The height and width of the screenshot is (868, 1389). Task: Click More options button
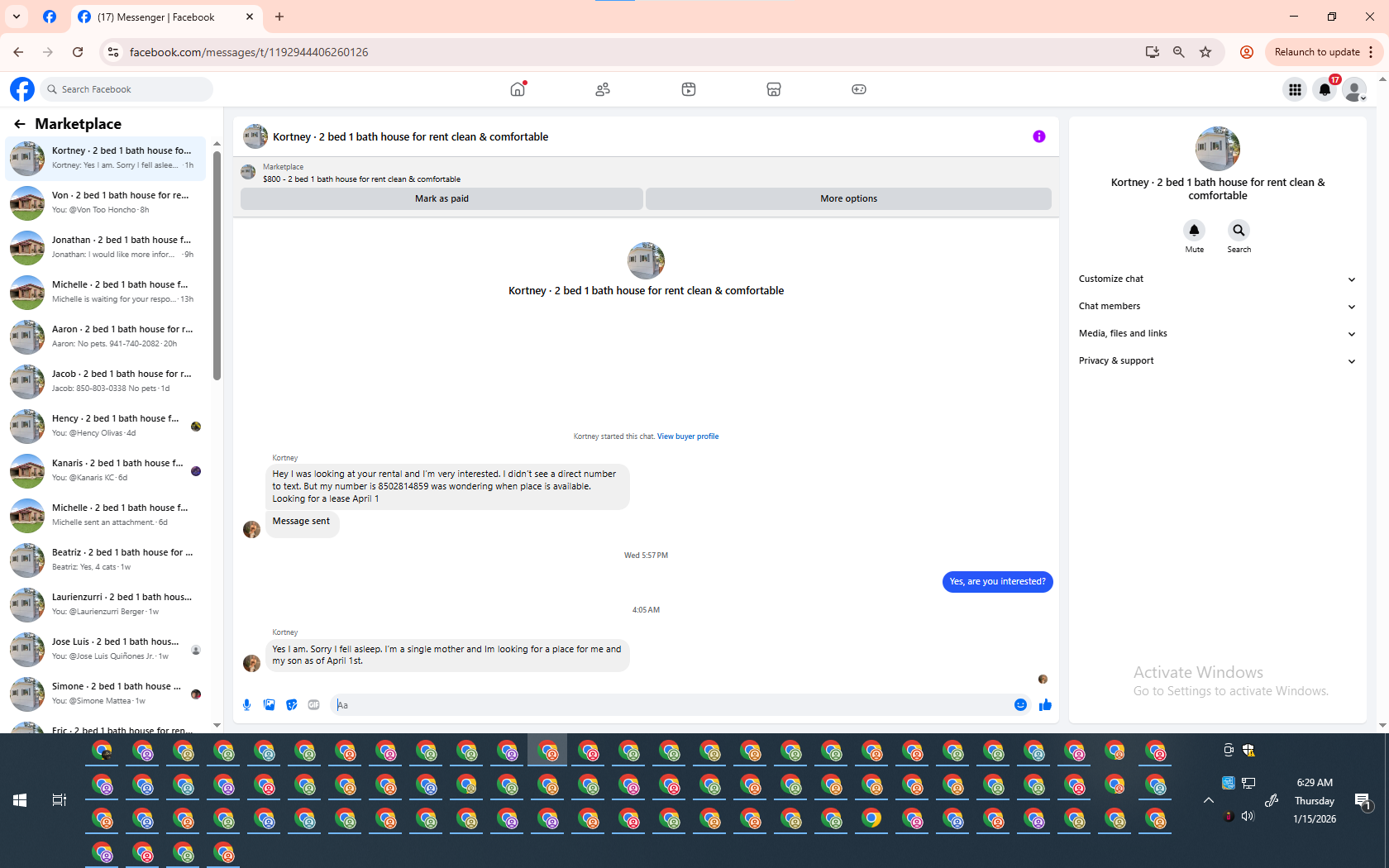[x=848, y=198]
